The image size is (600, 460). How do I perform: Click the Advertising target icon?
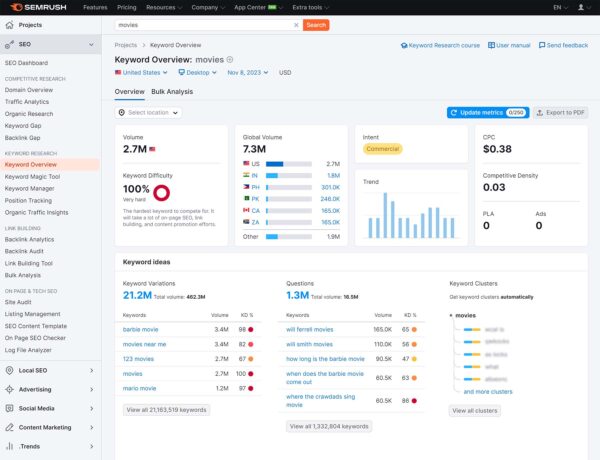click(10, 389)
